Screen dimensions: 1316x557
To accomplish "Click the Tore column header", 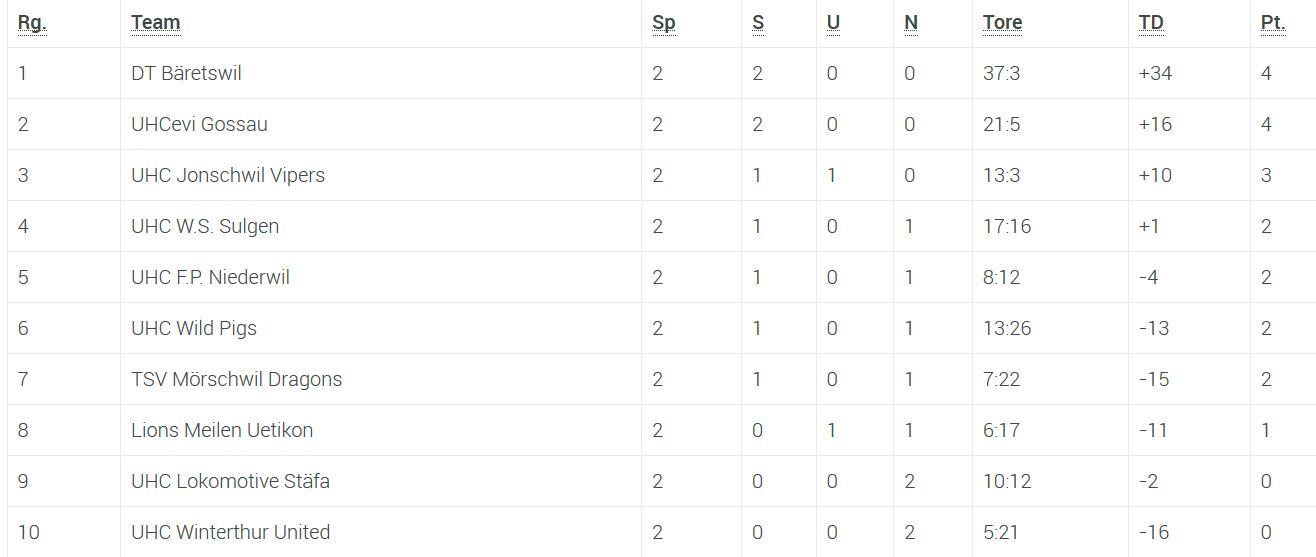I will [1002, 23].
